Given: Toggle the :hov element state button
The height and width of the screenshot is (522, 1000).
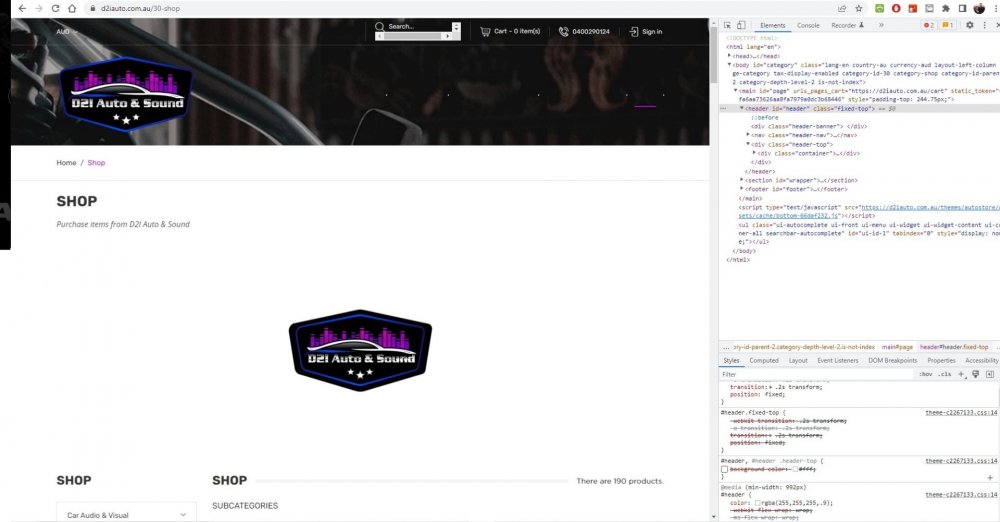Looking at the screenshot, I should click(x=926, y=375).
